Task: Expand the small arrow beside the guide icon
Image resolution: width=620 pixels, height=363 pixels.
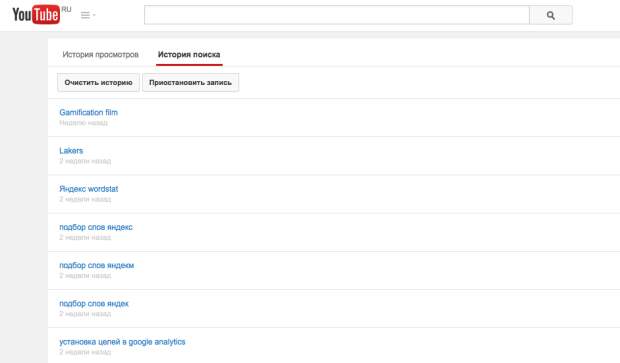Action: click(x=94, y=15)
